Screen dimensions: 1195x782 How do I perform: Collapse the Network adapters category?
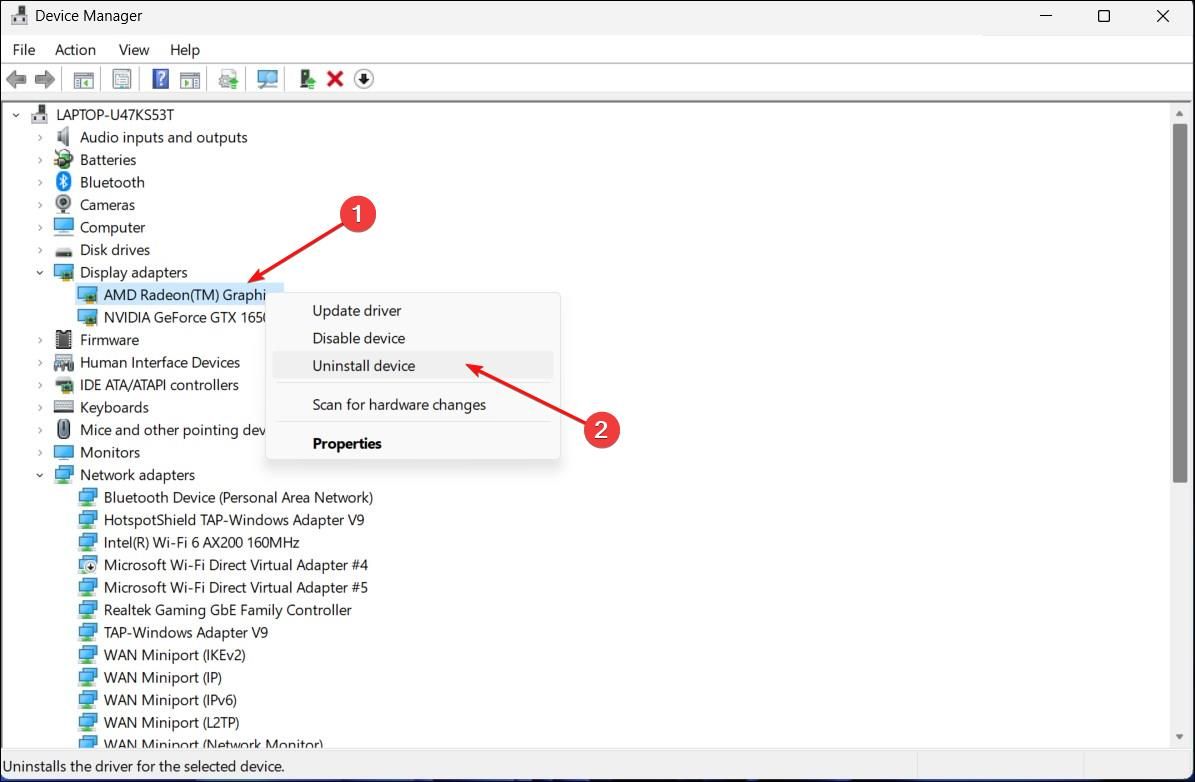pyautogui.click(x=41, y=474)
